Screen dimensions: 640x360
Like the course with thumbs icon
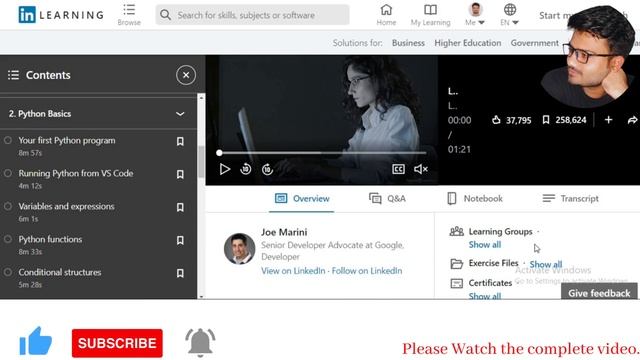(496, 120)
